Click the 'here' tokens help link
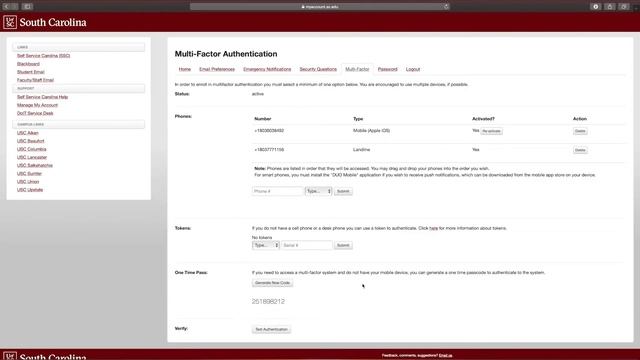 click(433, 228)
